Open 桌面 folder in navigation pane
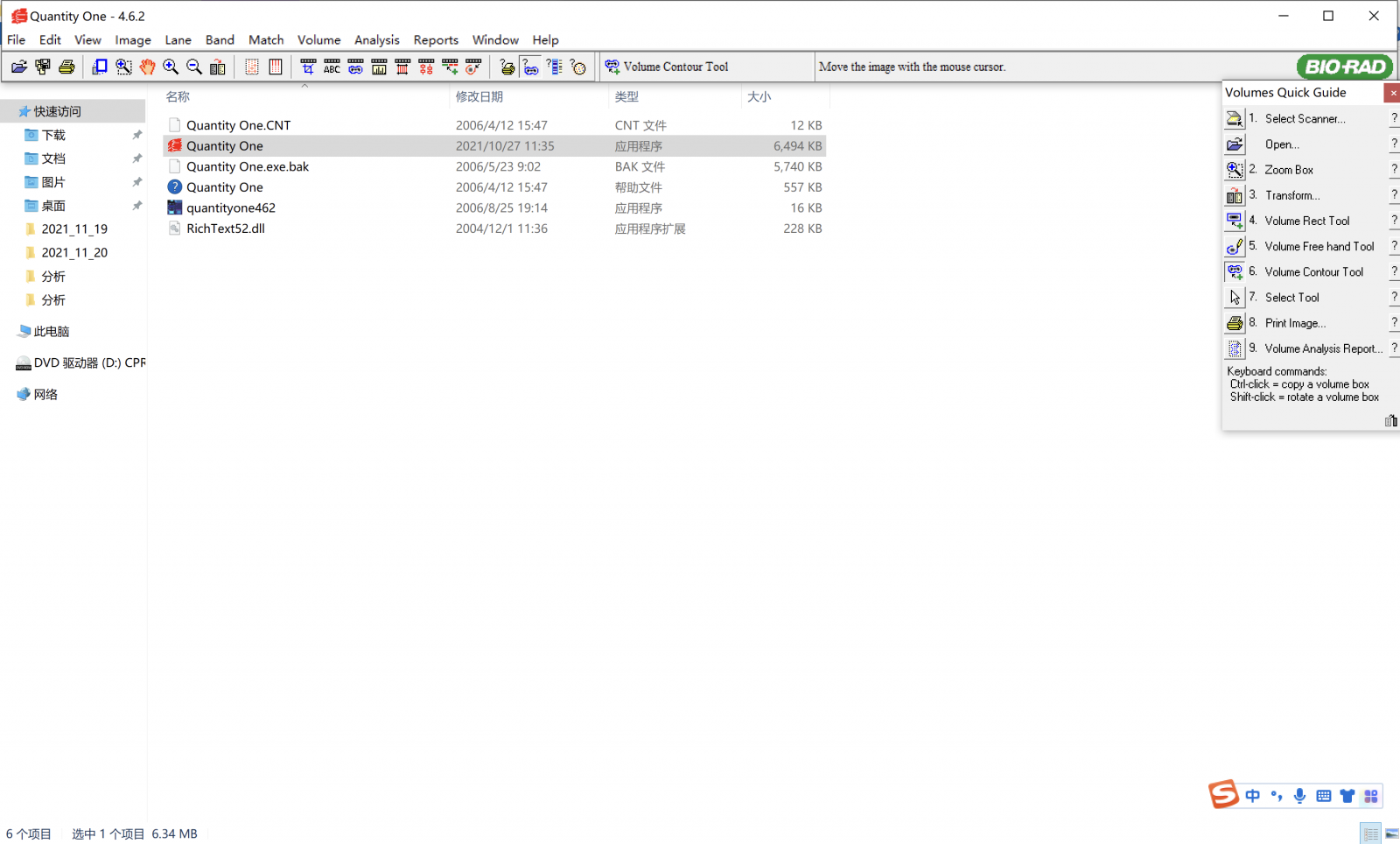The image size is (1400, 844). coord(53,206)
